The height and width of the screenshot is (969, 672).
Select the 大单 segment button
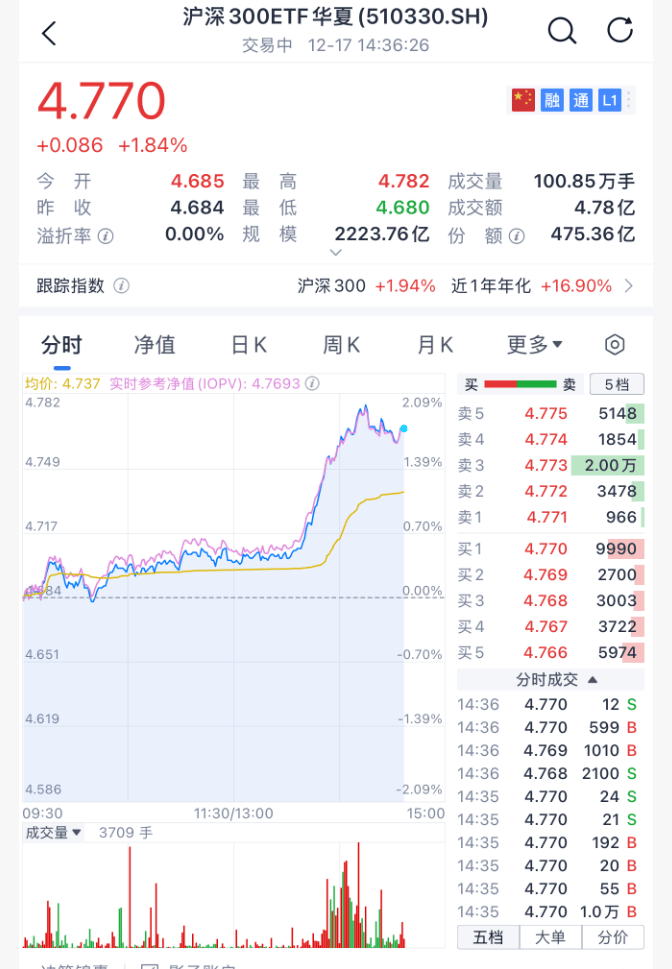(x=550, y=937)
